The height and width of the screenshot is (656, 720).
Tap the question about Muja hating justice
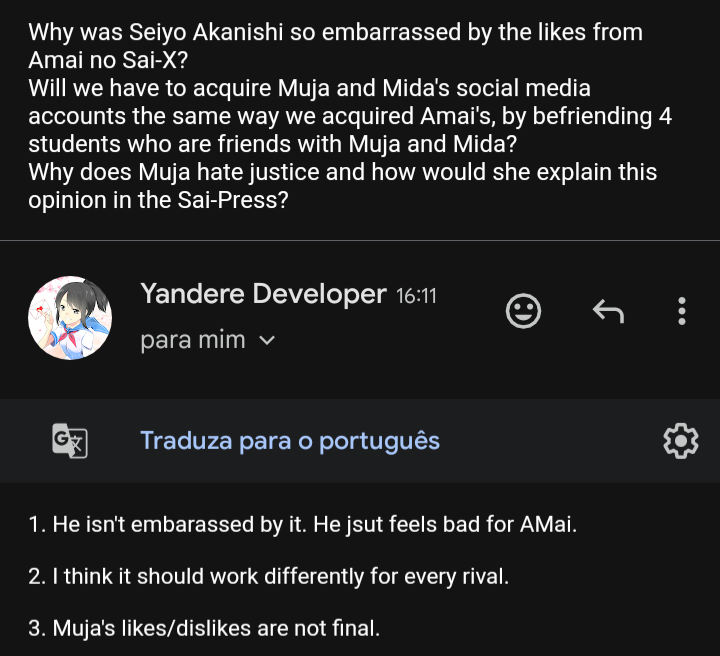point(342,172)
